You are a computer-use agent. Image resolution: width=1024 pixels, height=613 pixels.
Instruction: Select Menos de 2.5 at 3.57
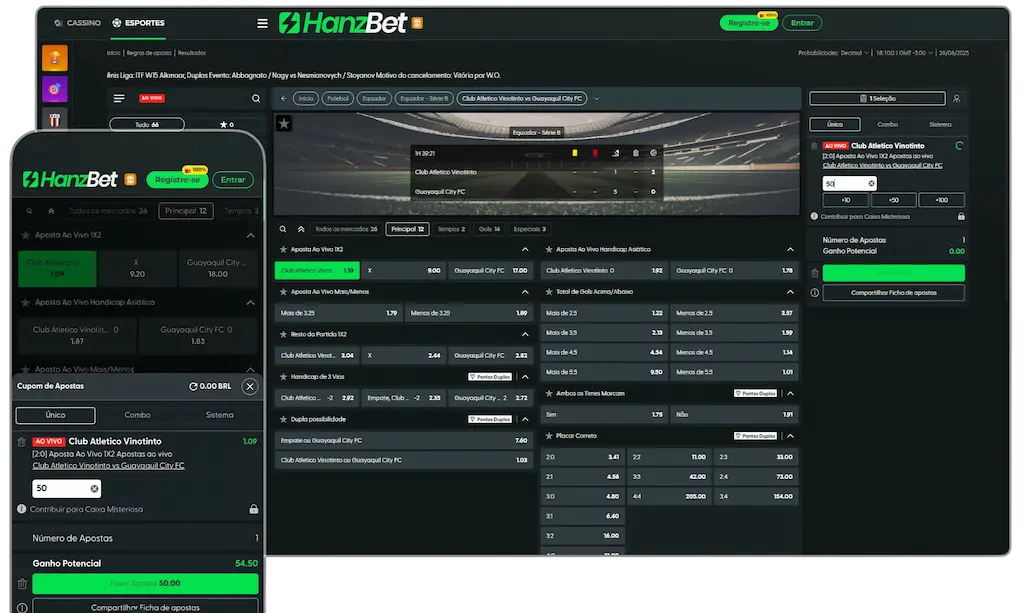pos(734,313)
